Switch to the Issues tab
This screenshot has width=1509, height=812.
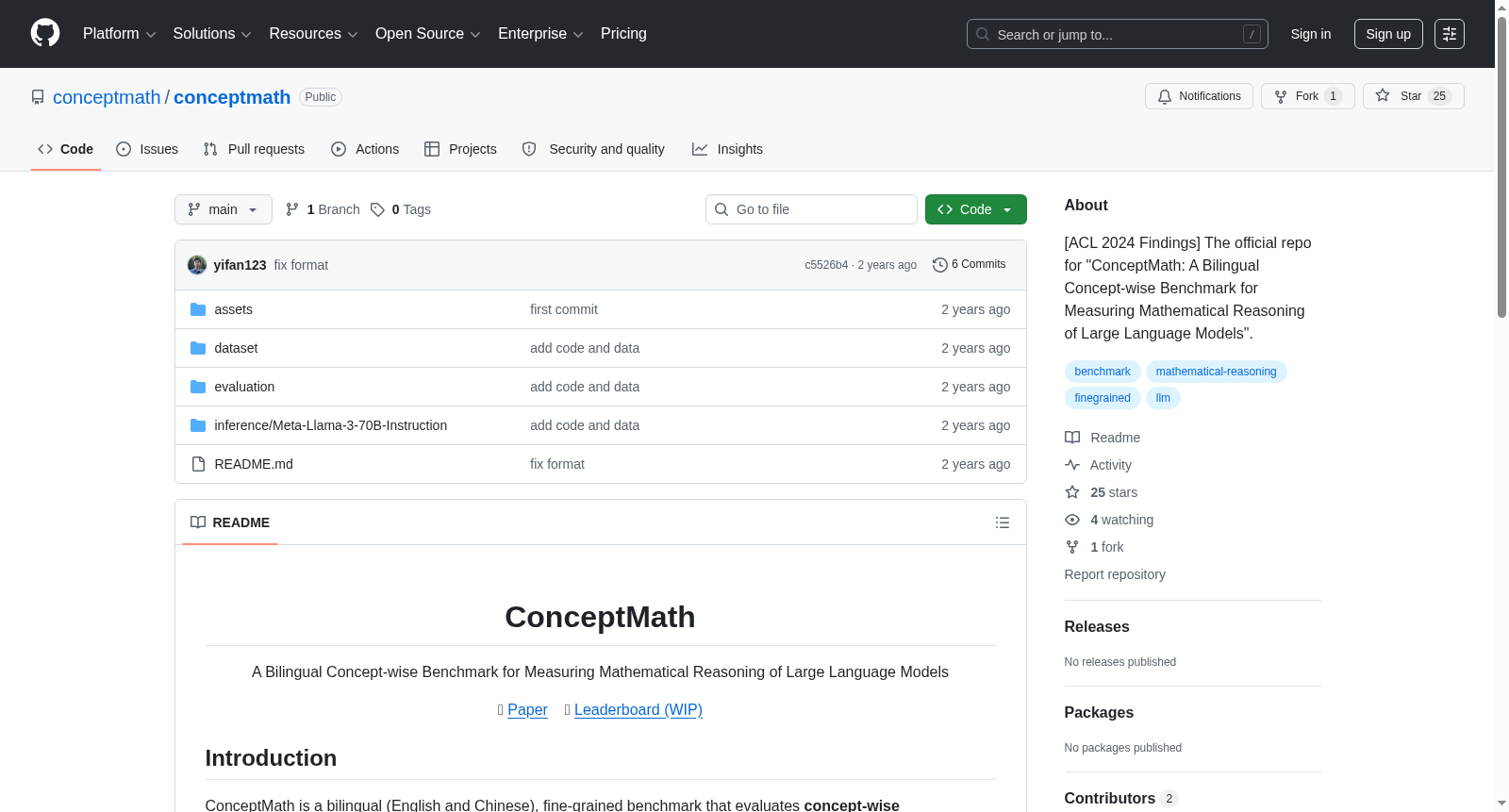click(147, 149)
